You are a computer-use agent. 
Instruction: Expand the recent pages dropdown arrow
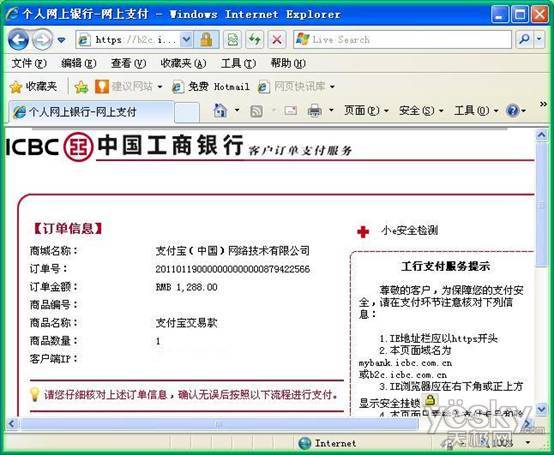pos(61,40)
